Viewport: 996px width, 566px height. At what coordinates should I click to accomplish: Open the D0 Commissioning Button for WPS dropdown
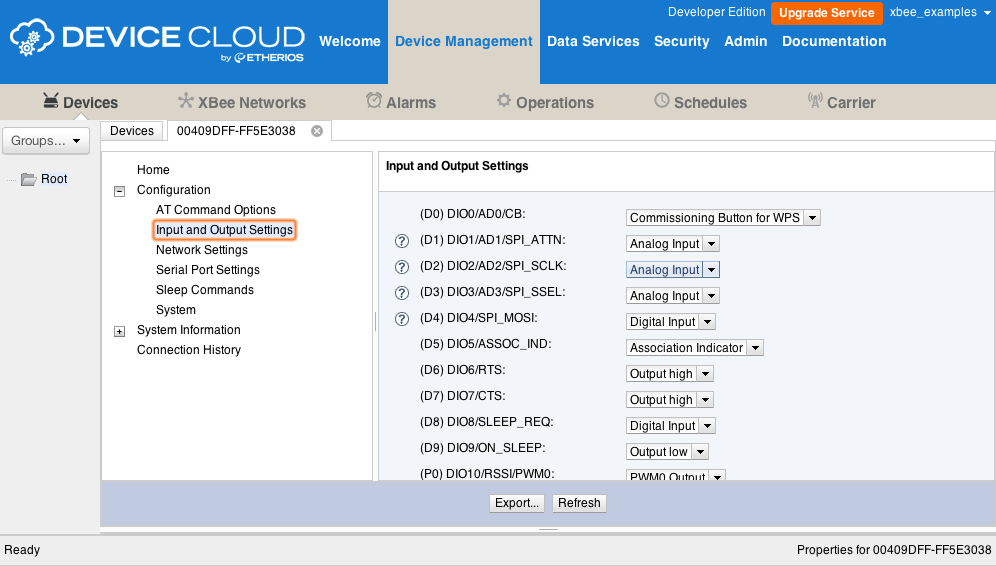click(723, 218)
